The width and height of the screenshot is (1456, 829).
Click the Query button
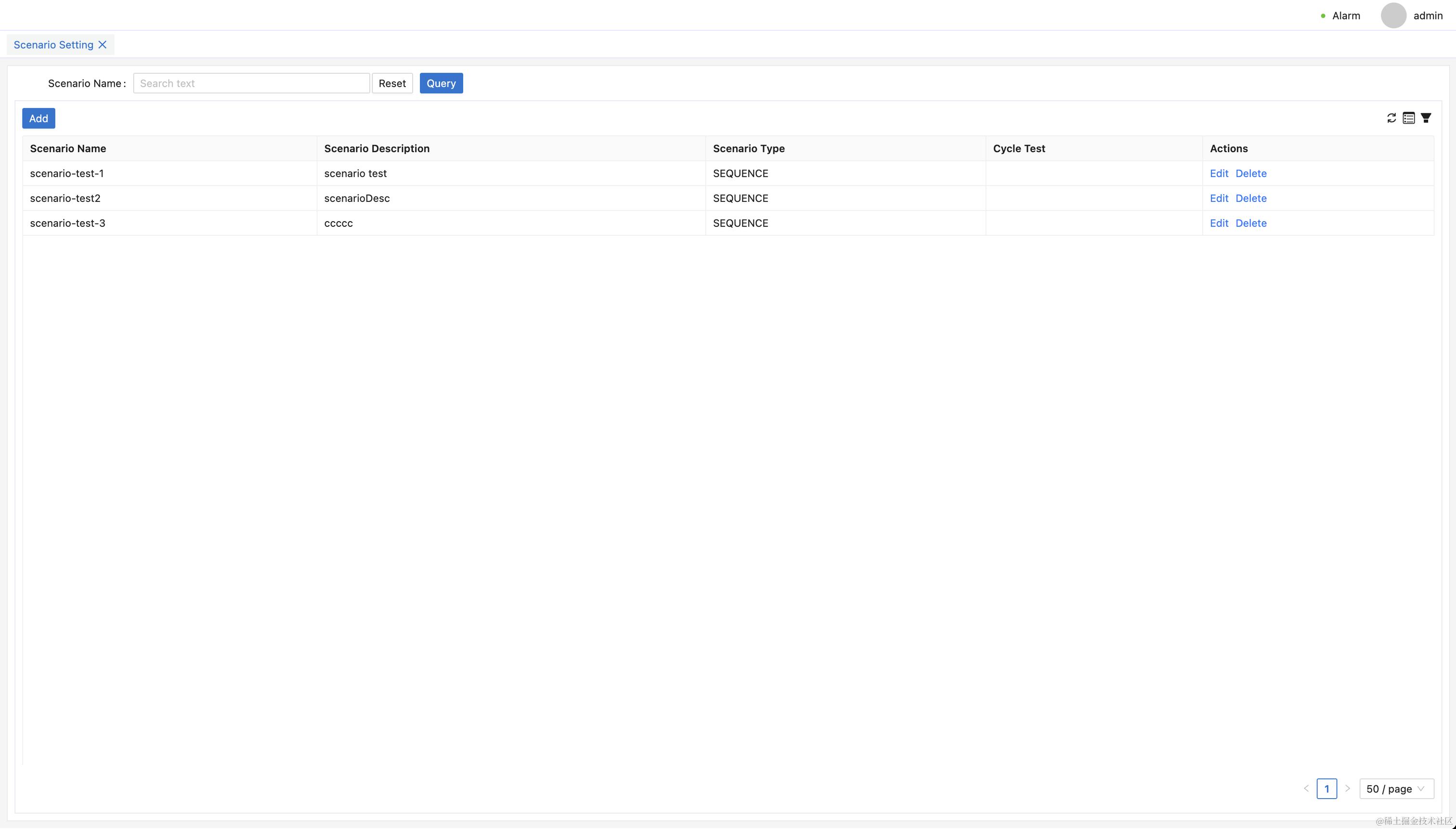(441, 83)
